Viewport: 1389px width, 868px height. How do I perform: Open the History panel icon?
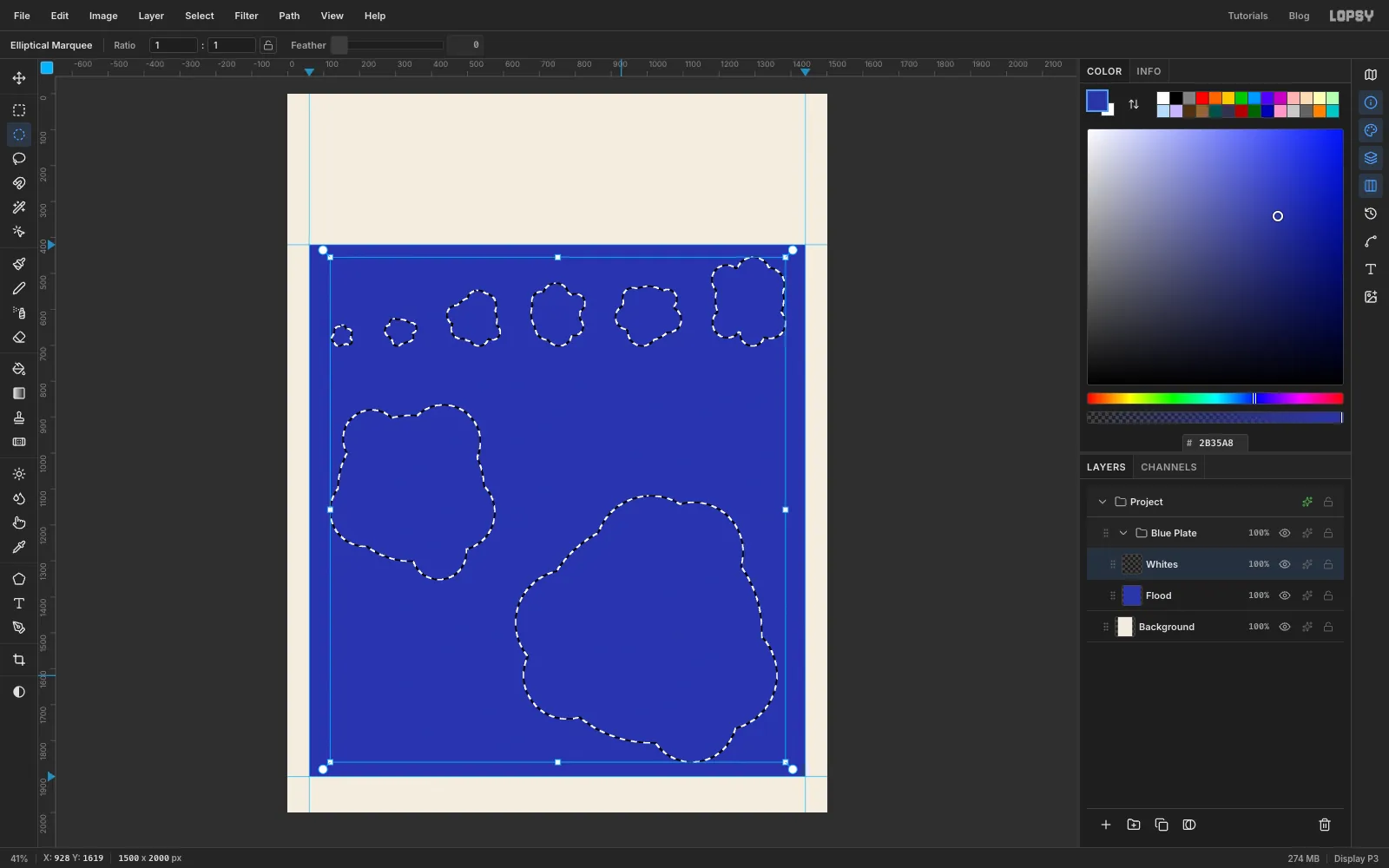[1371, 214]
